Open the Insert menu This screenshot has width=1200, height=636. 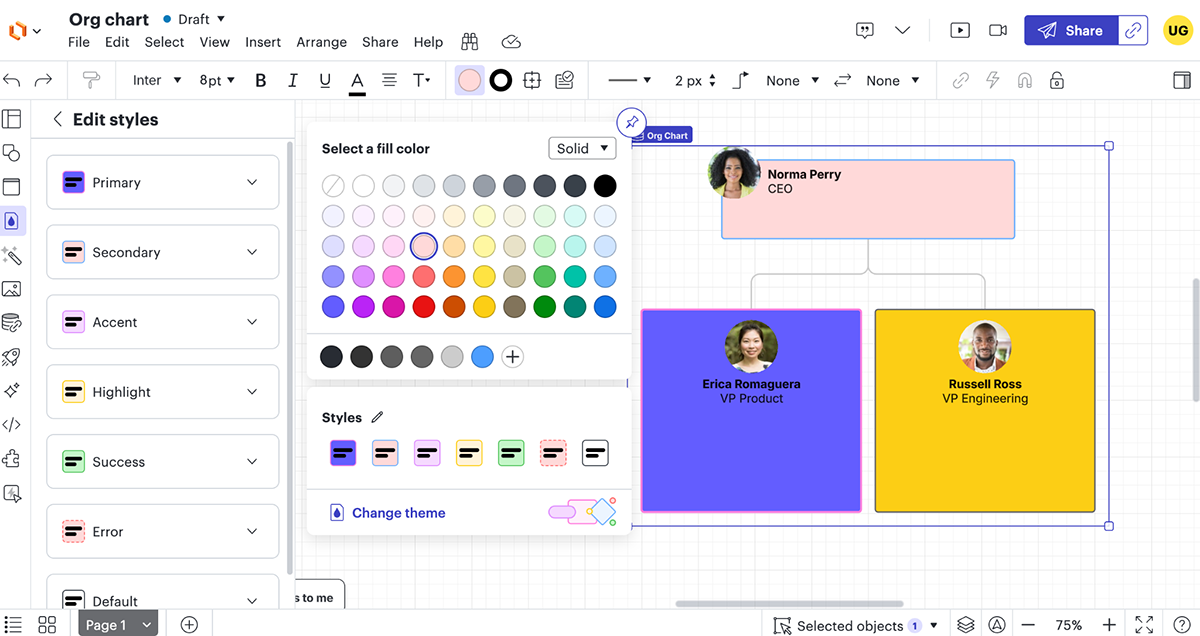(x=263, y=42)
